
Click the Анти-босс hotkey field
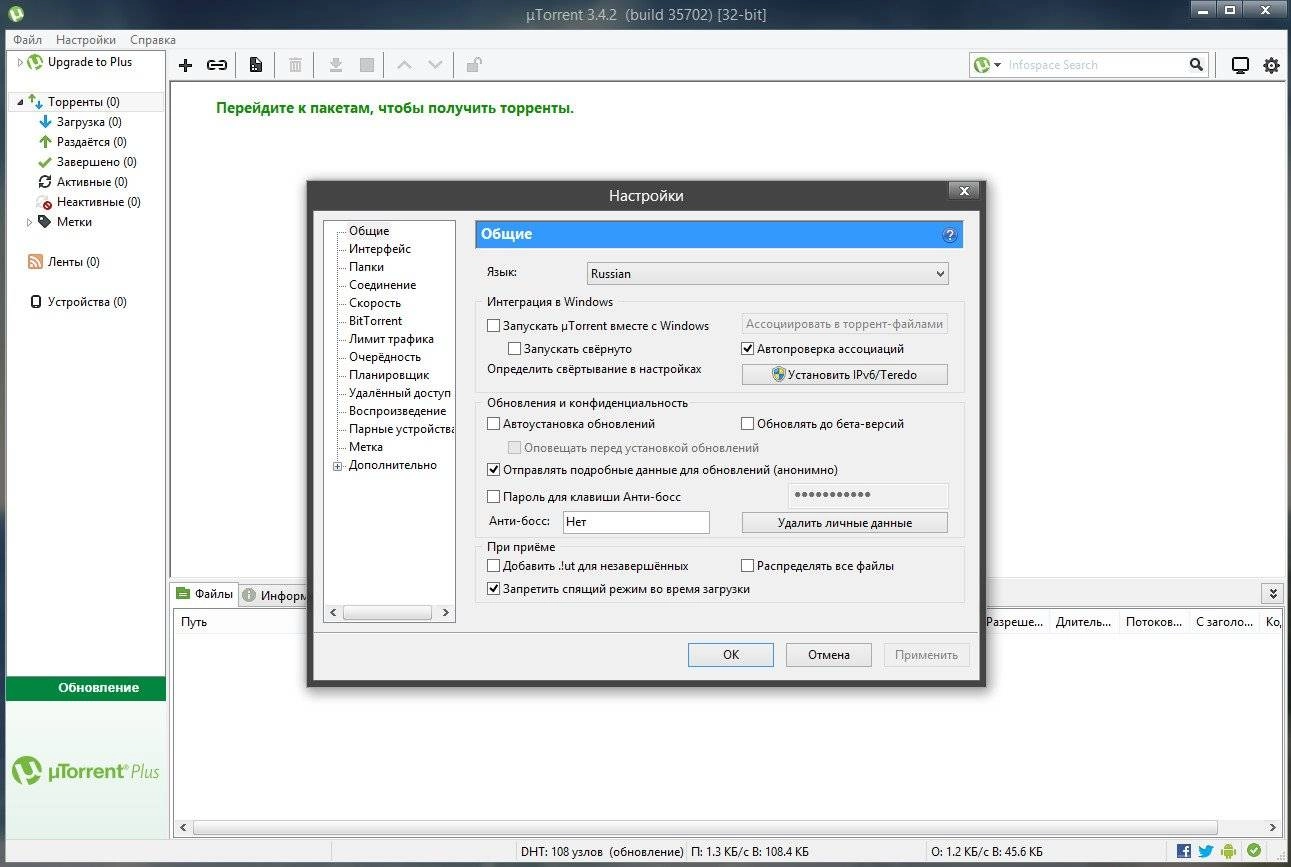[x=636, y=522]
